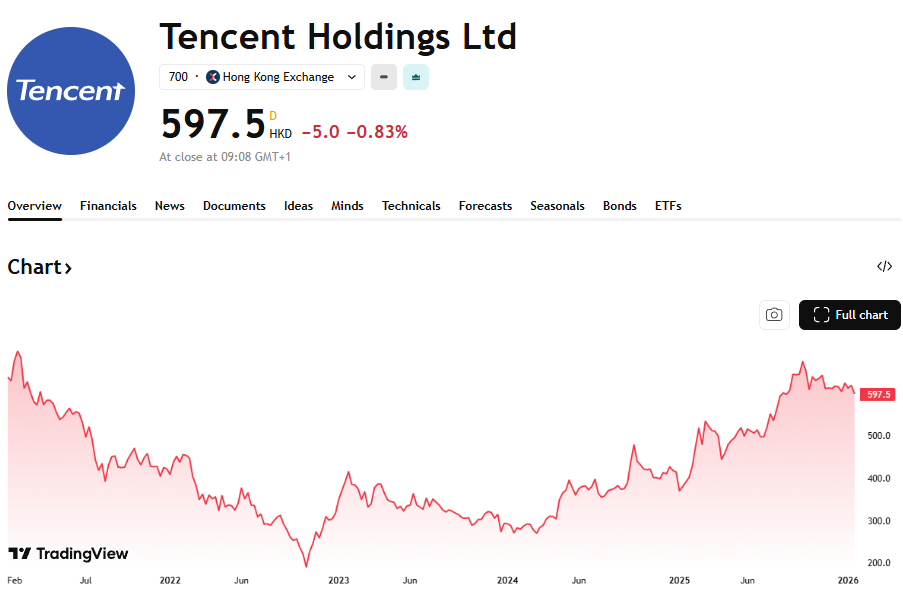Click the Hong Kong Exchange logo icon
The height and width of the screenshot is (592, 903).
click(213, 77)
